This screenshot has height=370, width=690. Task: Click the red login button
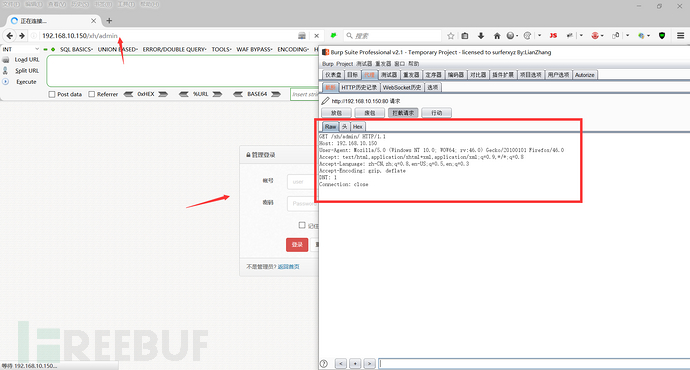click(297, 245)
